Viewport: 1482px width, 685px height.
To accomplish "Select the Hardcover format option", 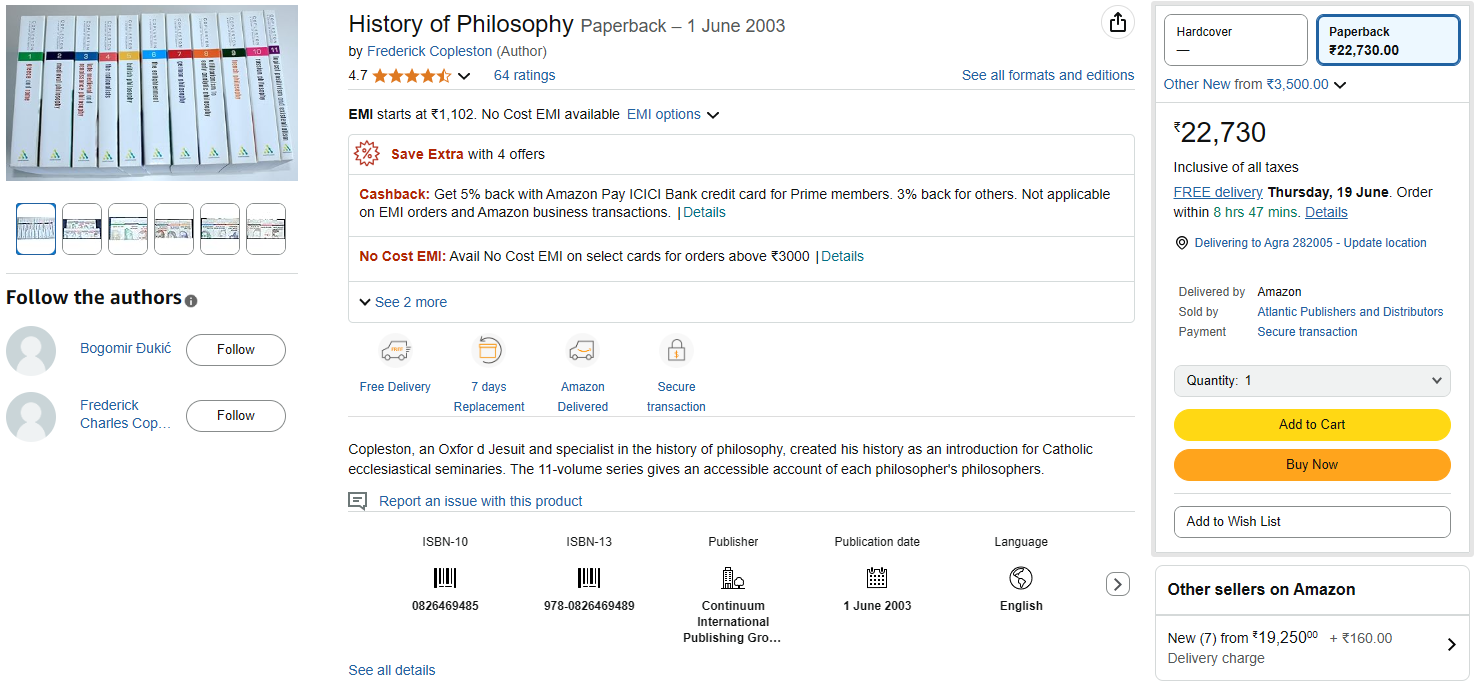I will (1235, 40).
